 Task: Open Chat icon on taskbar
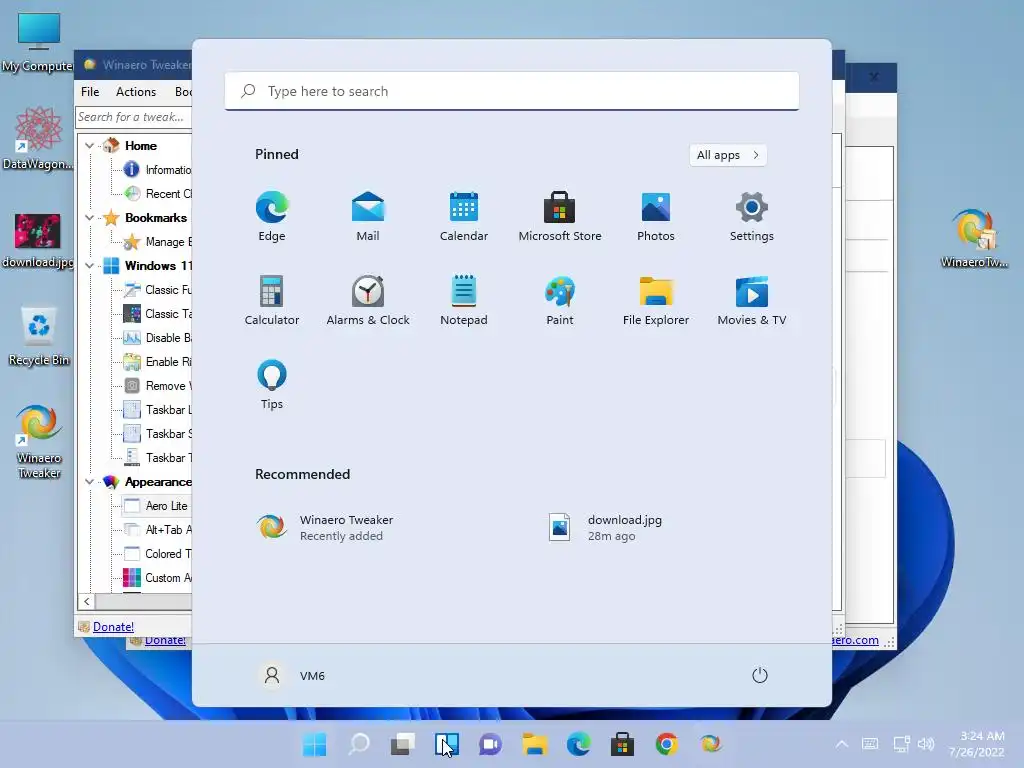(x=490, y=744)
